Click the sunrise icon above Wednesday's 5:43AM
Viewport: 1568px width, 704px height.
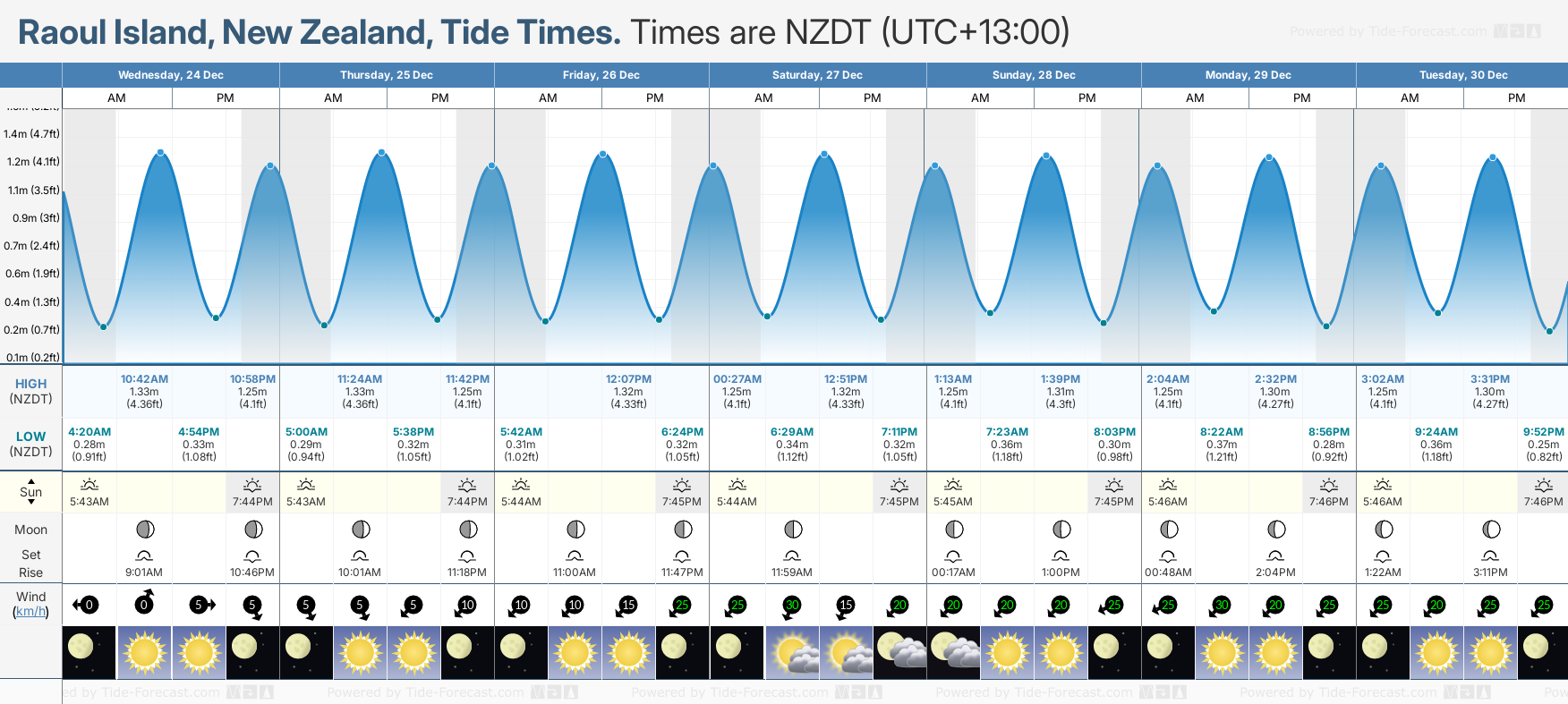coord(89,485)
